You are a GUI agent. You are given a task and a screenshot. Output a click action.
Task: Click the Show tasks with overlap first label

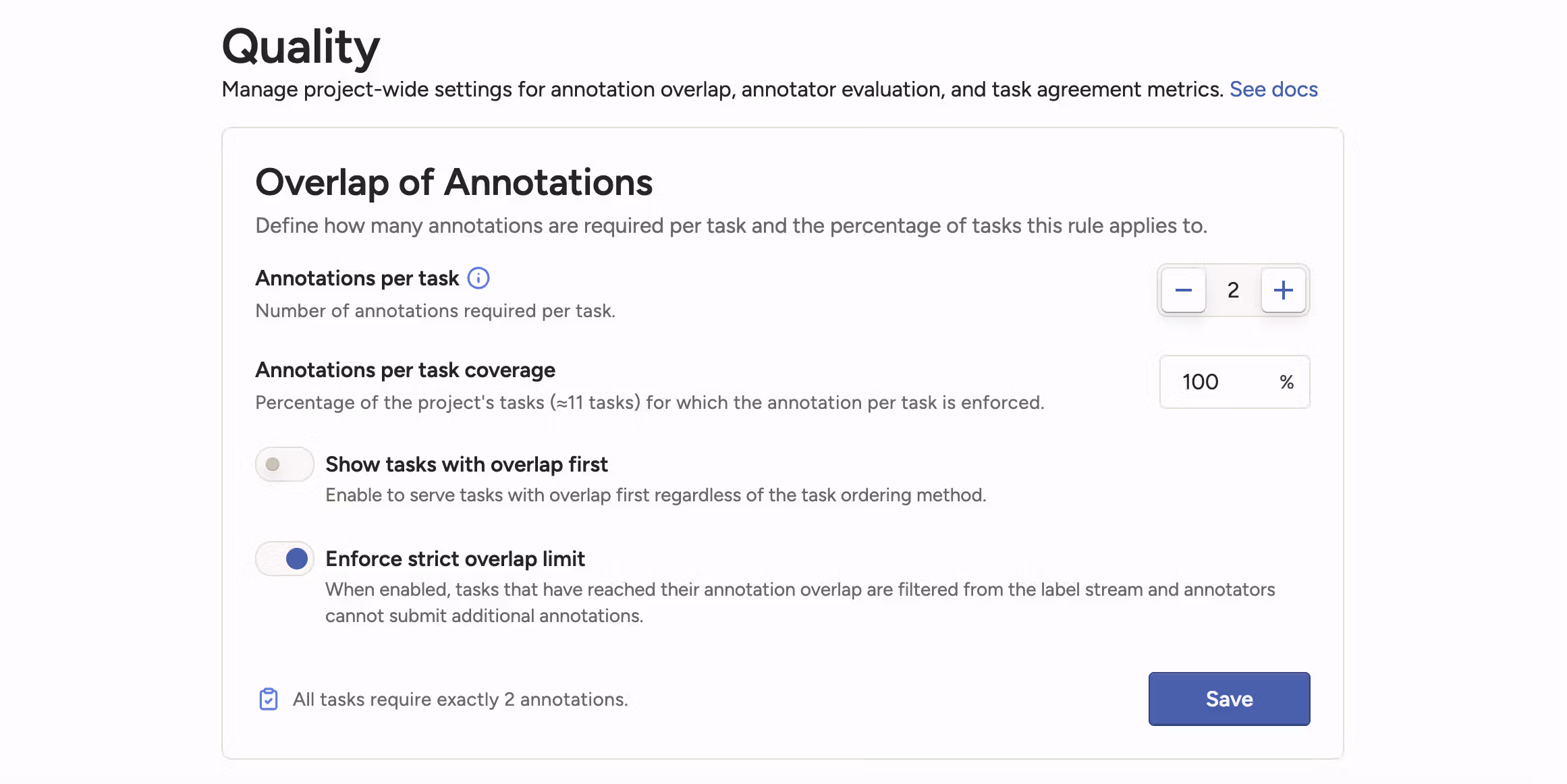coord(466,464)
